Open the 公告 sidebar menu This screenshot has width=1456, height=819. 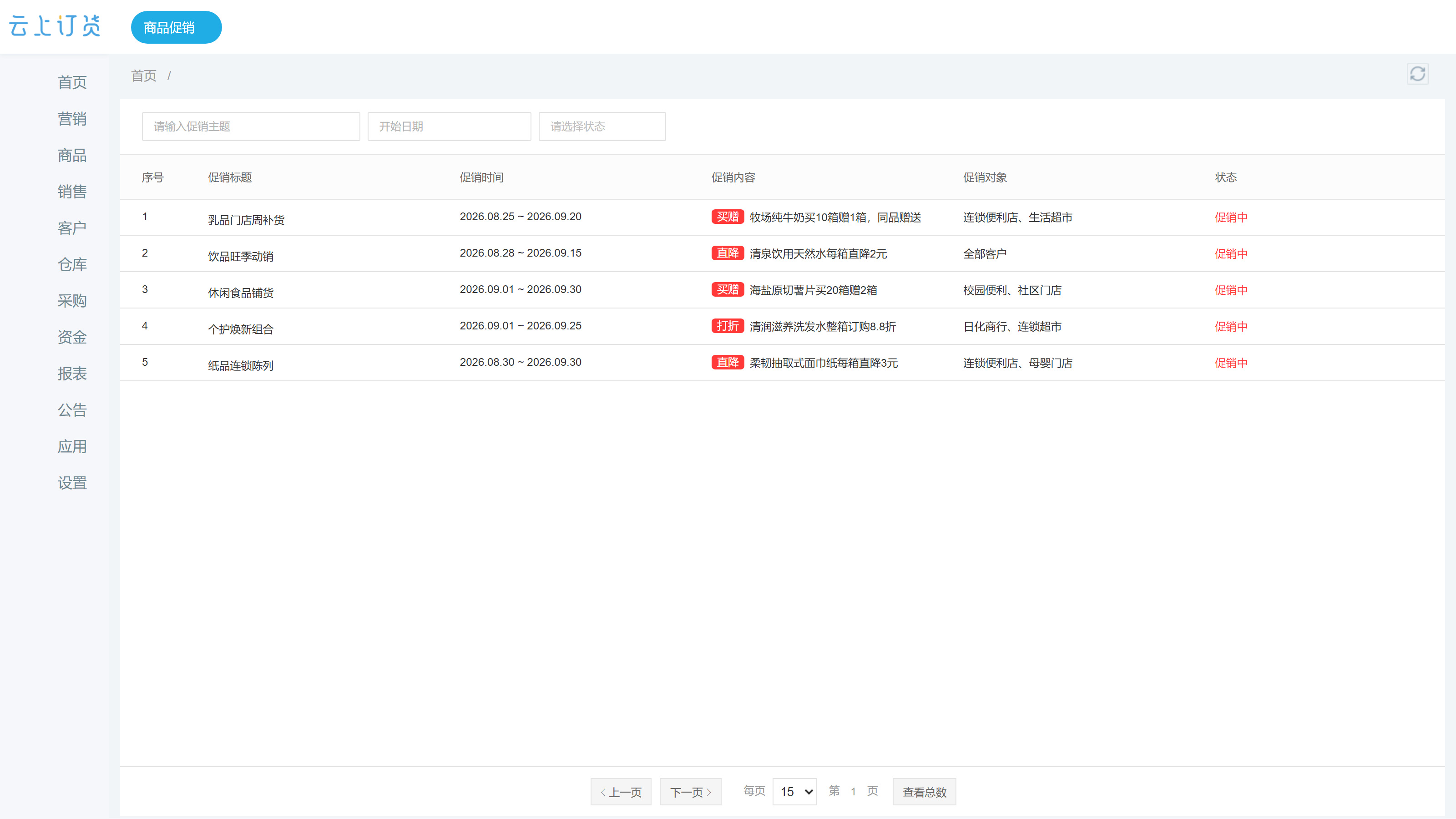(72, 410)
